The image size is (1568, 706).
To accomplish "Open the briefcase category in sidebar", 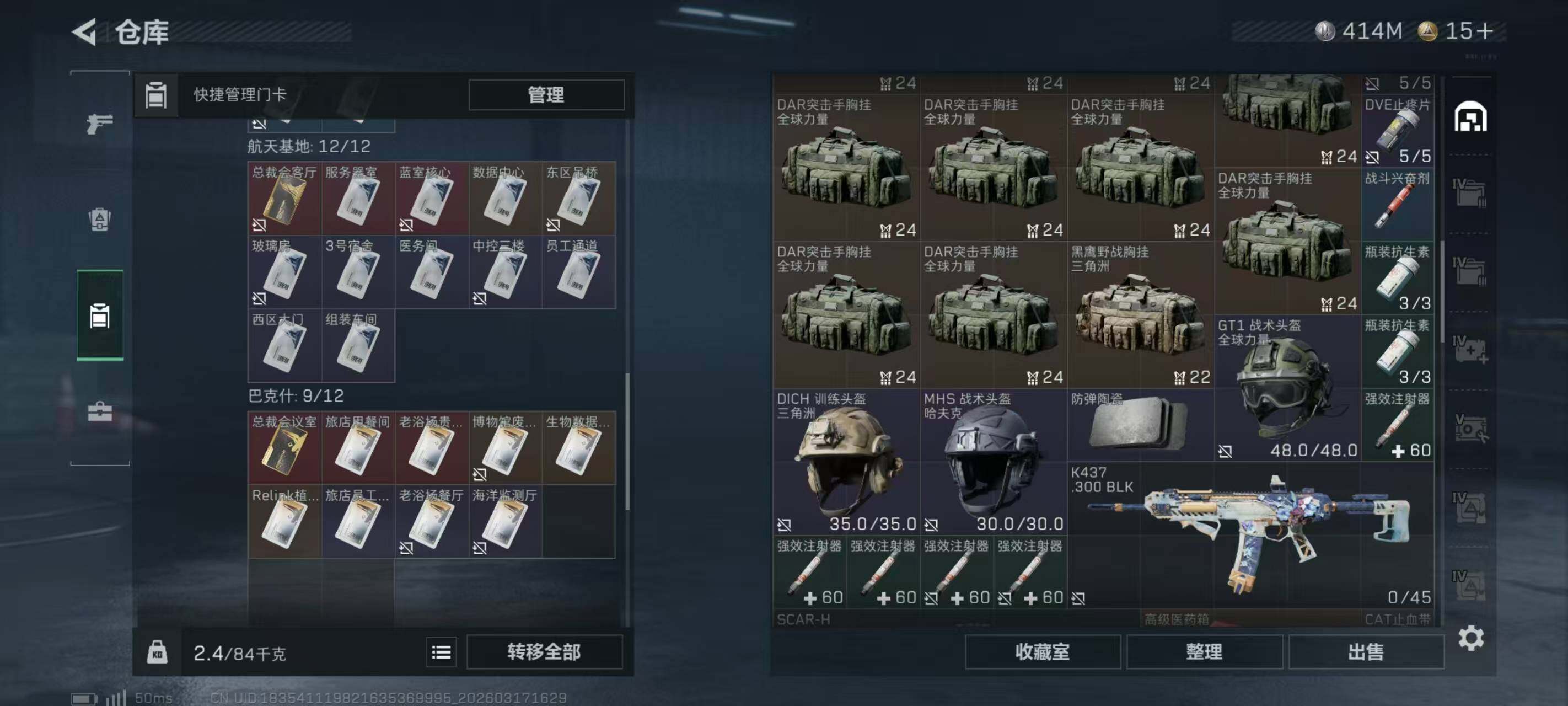I will [100, 412].
